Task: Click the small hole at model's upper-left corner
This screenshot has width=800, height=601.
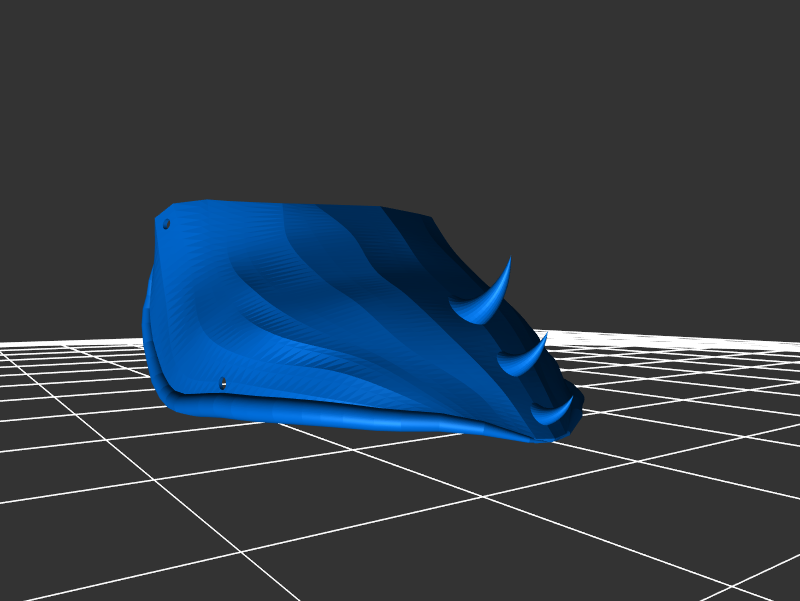Action: (166, 224)
